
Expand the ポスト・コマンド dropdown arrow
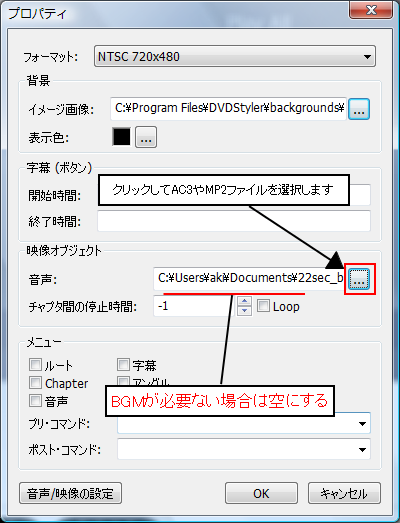click(362, 450)
